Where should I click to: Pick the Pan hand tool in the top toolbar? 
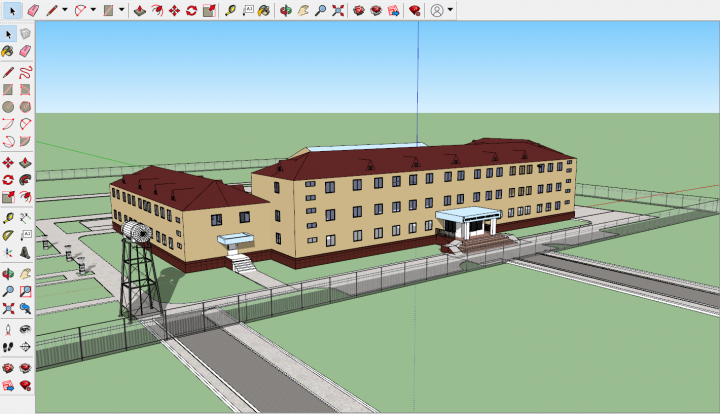[x=303, y=11]
